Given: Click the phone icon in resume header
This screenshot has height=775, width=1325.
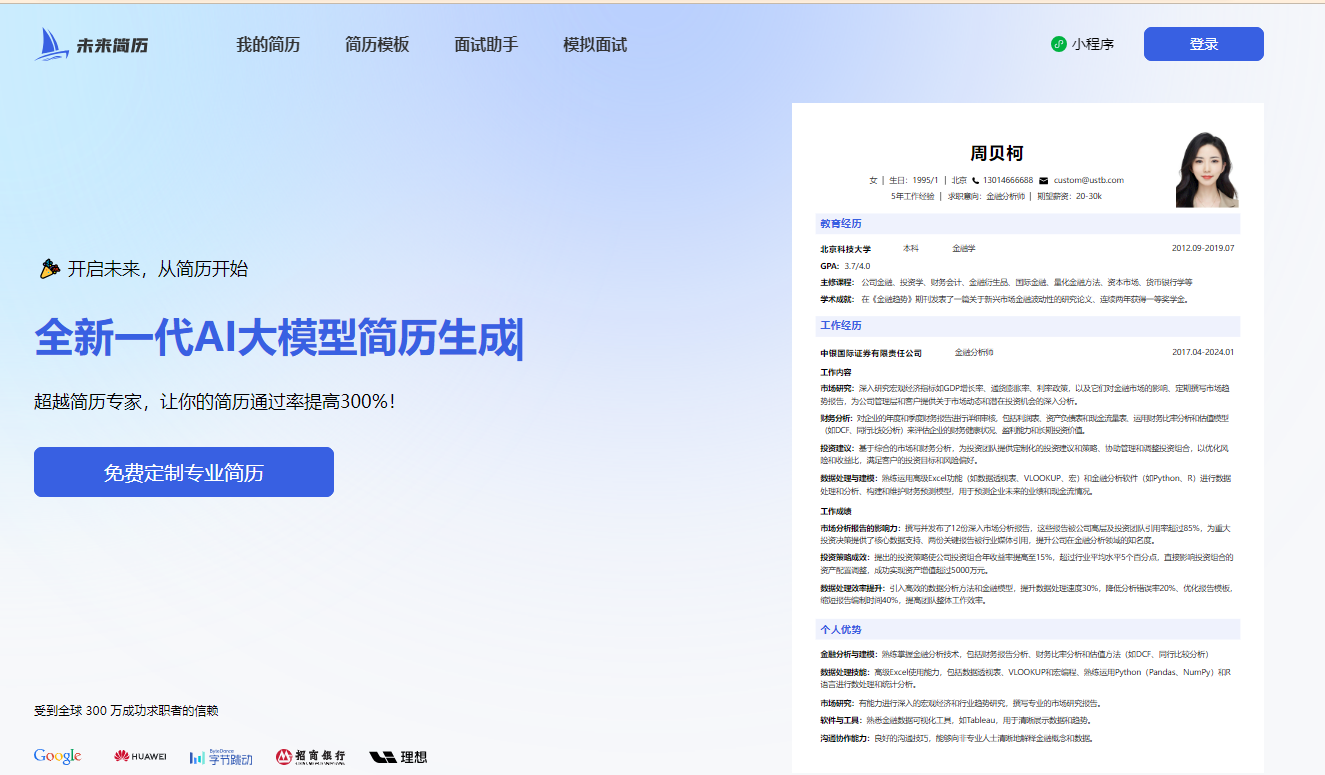Looking at the screenshot, I should click(x=975, y=180).
